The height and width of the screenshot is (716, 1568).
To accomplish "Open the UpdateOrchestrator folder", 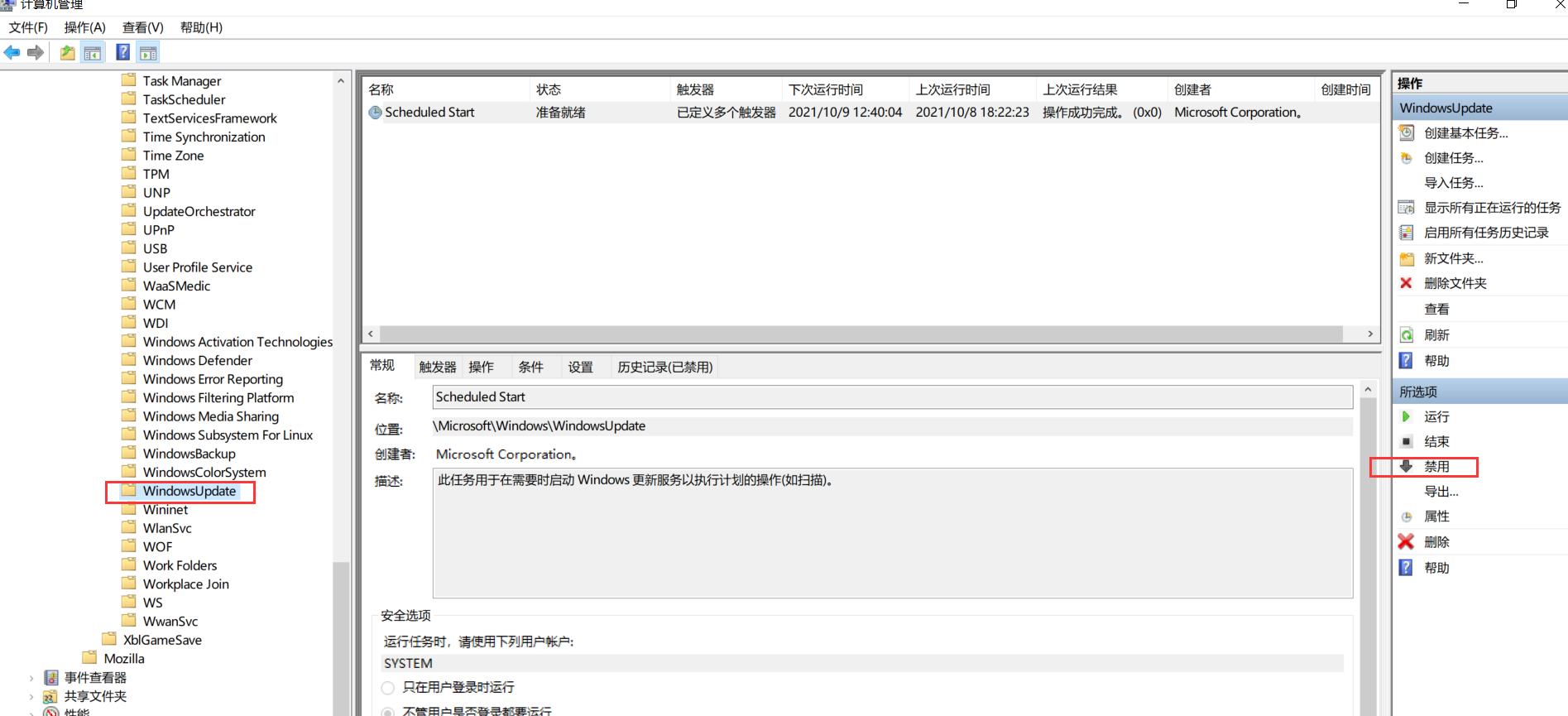I will (199, 212).
